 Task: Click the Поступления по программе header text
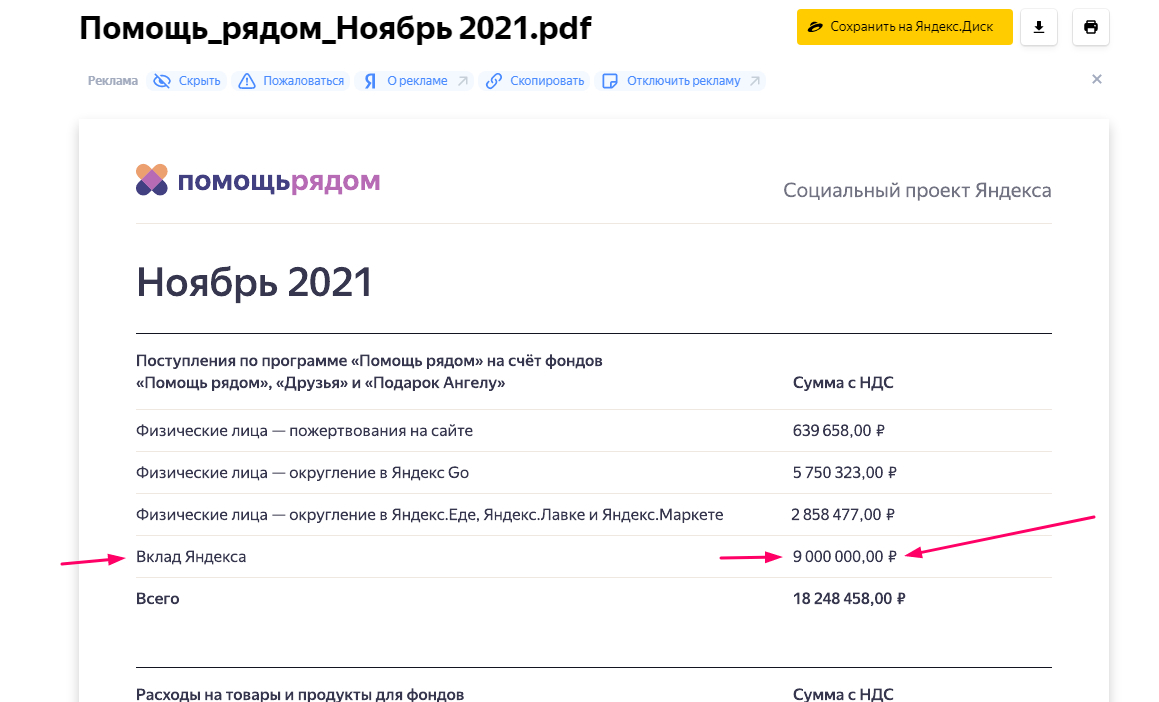tap(369, 372)
